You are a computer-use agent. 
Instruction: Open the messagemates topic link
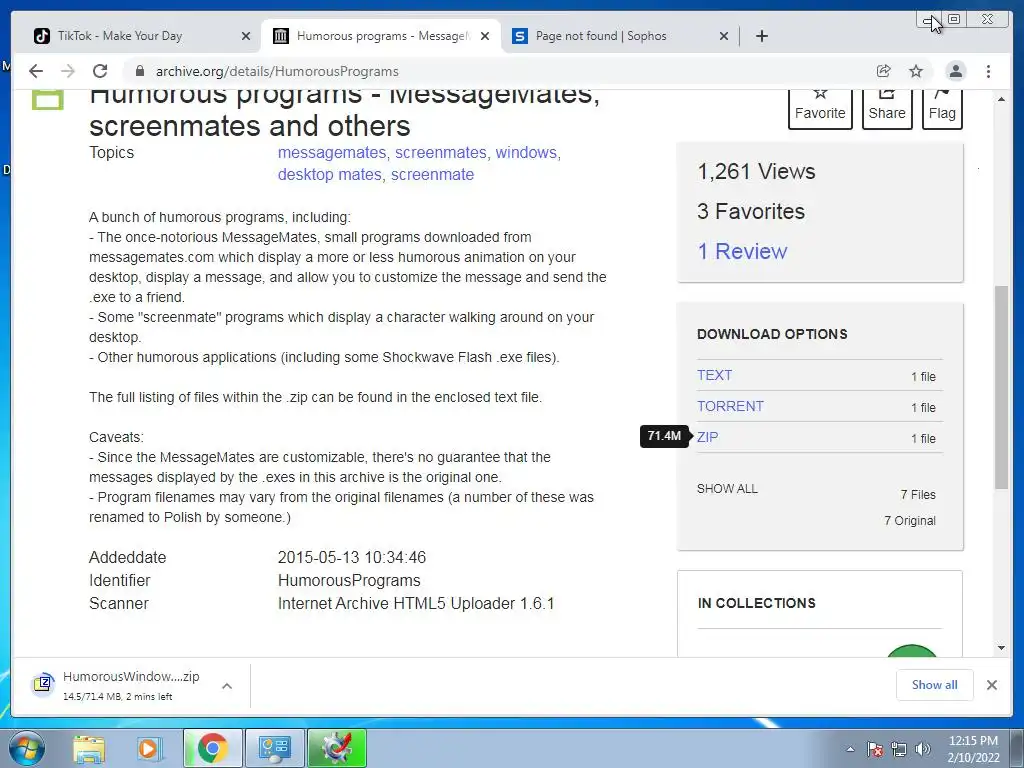point(332,152)
